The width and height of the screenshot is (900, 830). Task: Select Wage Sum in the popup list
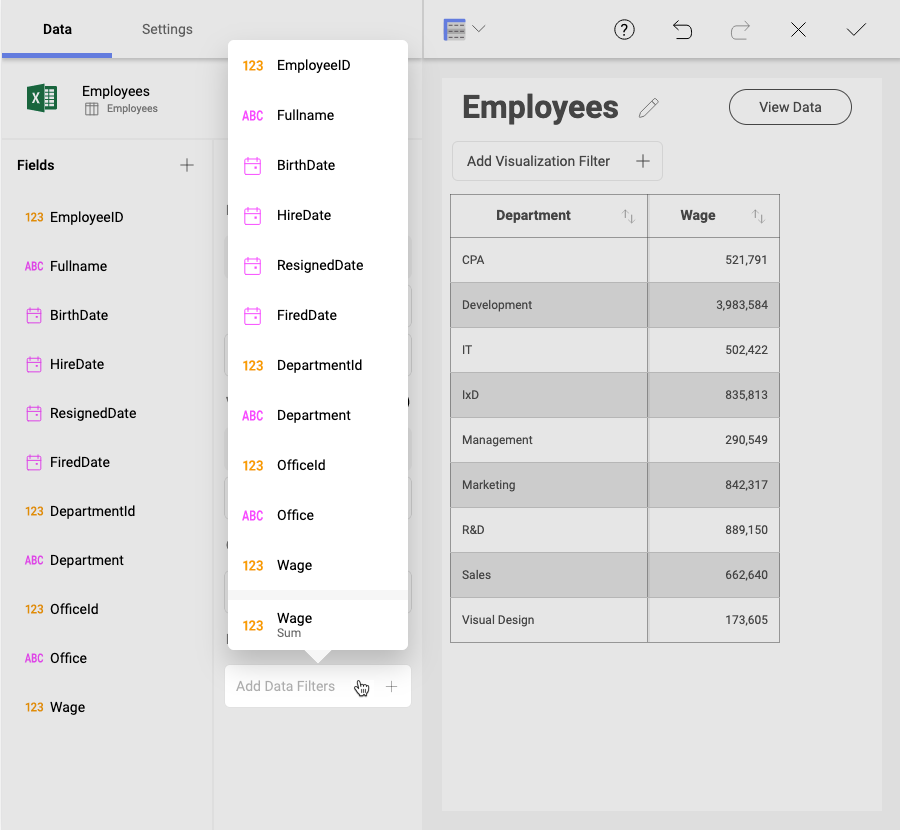(295, 624)
